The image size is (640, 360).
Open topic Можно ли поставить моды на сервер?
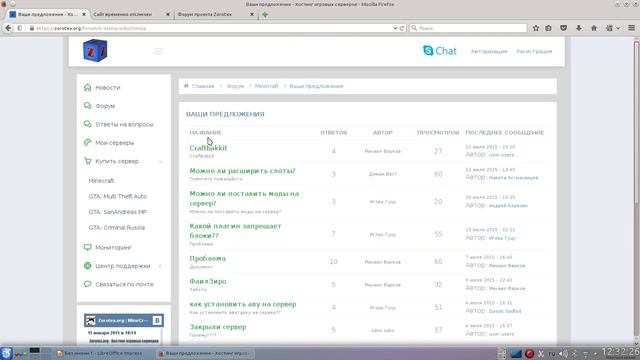pyautogui.click(x=244, y=198)
